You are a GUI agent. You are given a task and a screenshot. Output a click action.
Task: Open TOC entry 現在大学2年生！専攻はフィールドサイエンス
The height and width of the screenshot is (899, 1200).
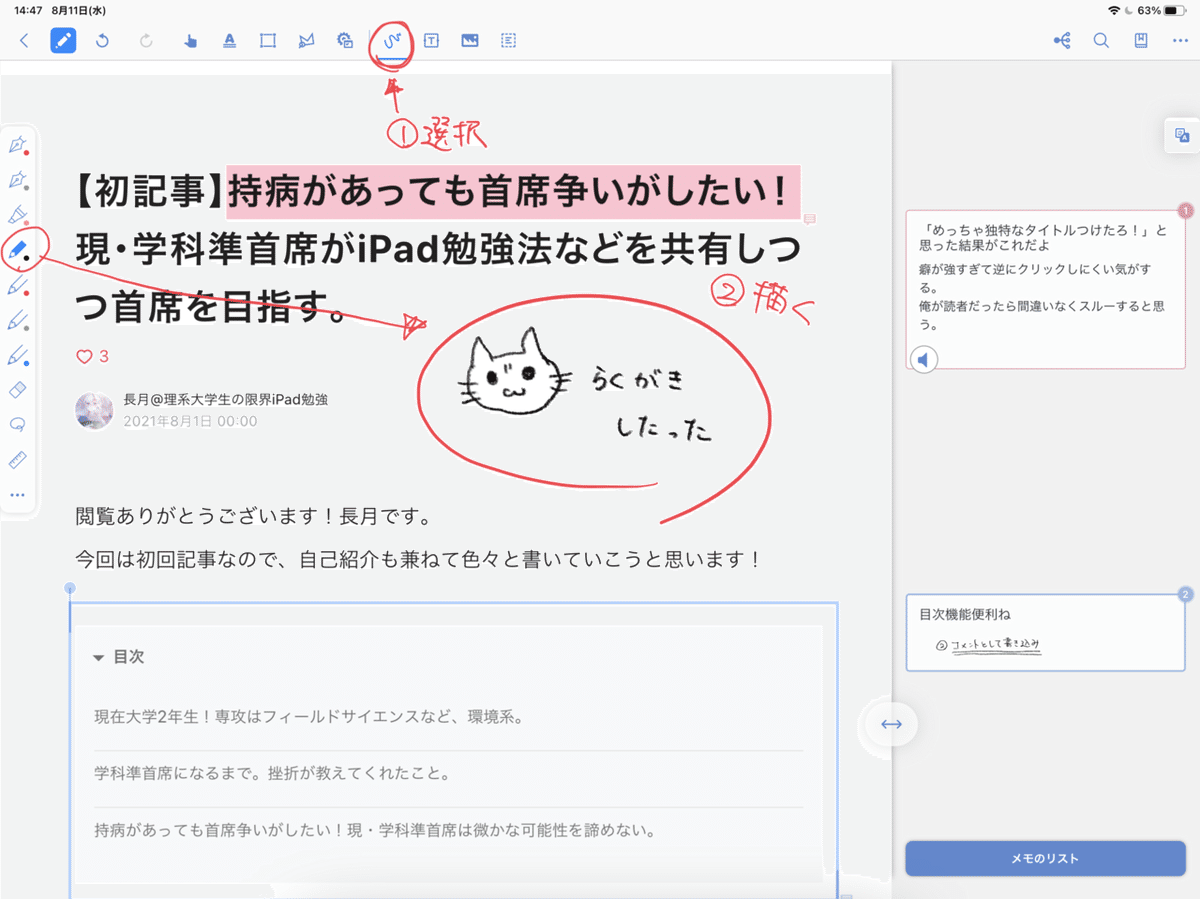coord(309,717)
